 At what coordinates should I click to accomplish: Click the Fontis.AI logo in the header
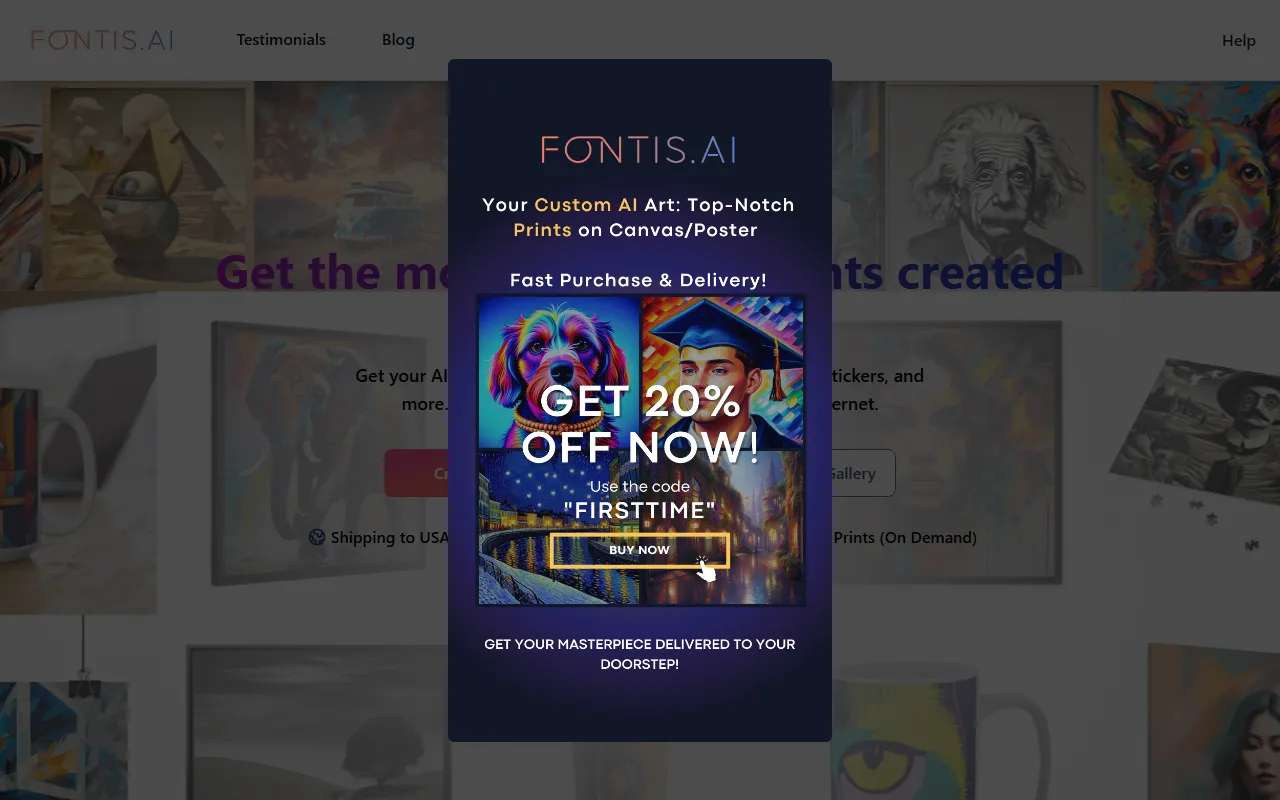tap(102, 40)
